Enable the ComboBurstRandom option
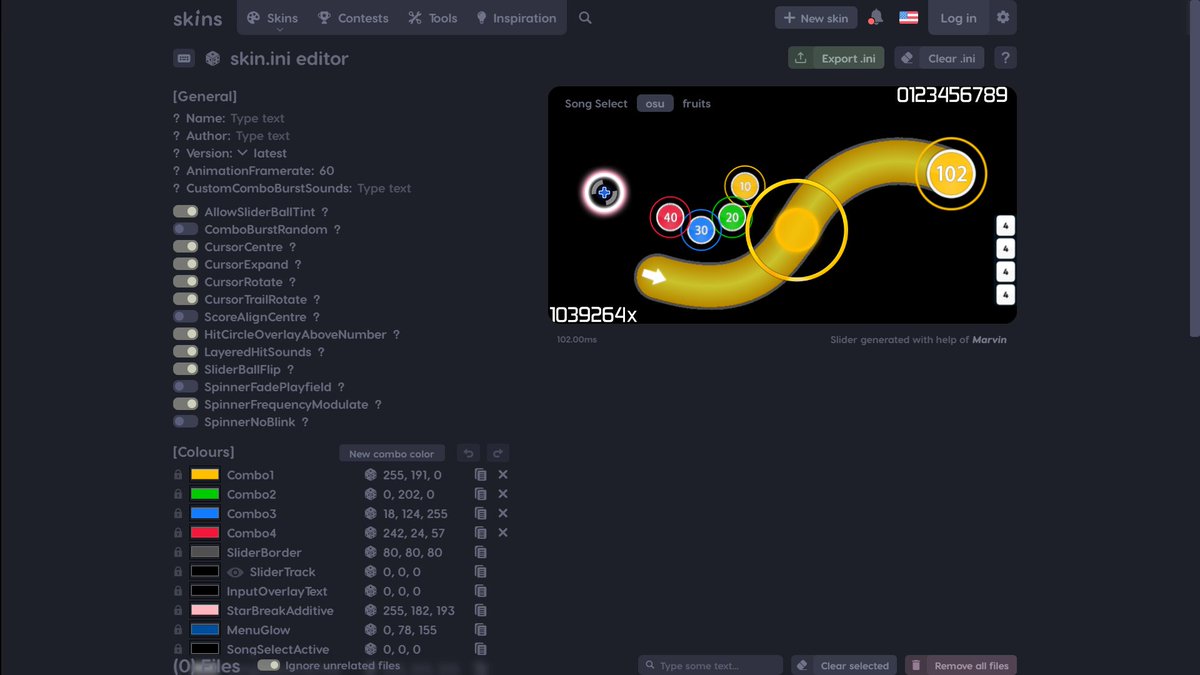This screenshot has width=1200, height=675. [185, 228]
